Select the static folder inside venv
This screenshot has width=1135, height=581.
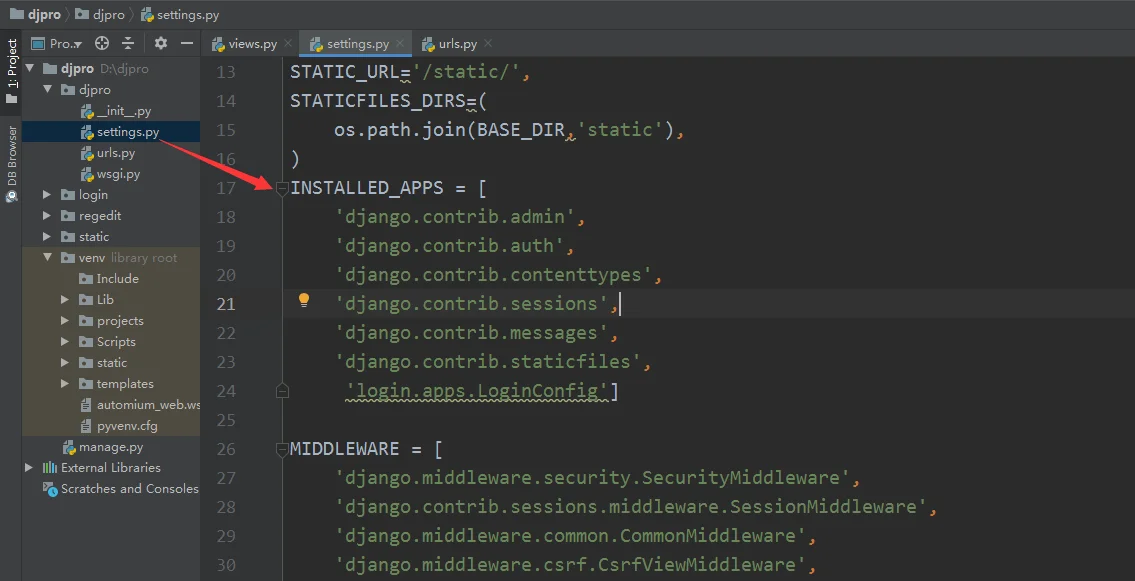[111, 362]
